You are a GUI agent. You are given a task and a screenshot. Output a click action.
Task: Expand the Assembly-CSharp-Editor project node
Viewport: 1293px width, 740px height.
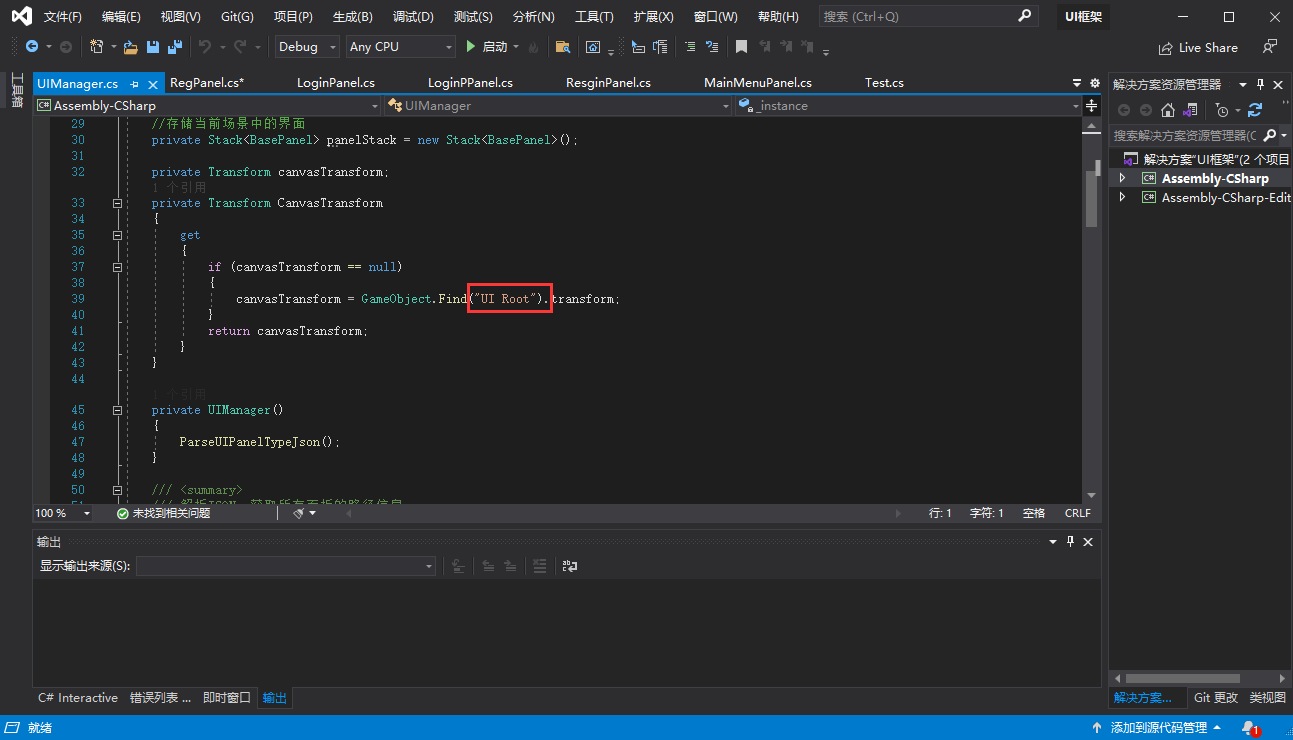pos(1122,198)
